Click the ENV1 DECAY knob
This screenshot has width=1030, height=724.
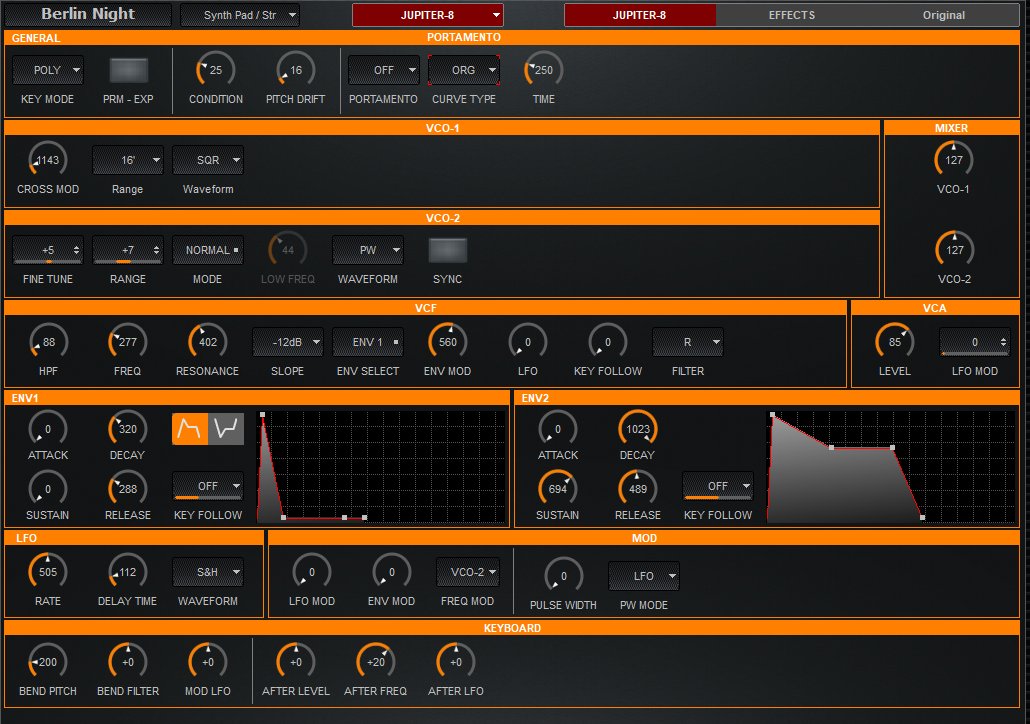pyautogui.click(x=127, y=429)
